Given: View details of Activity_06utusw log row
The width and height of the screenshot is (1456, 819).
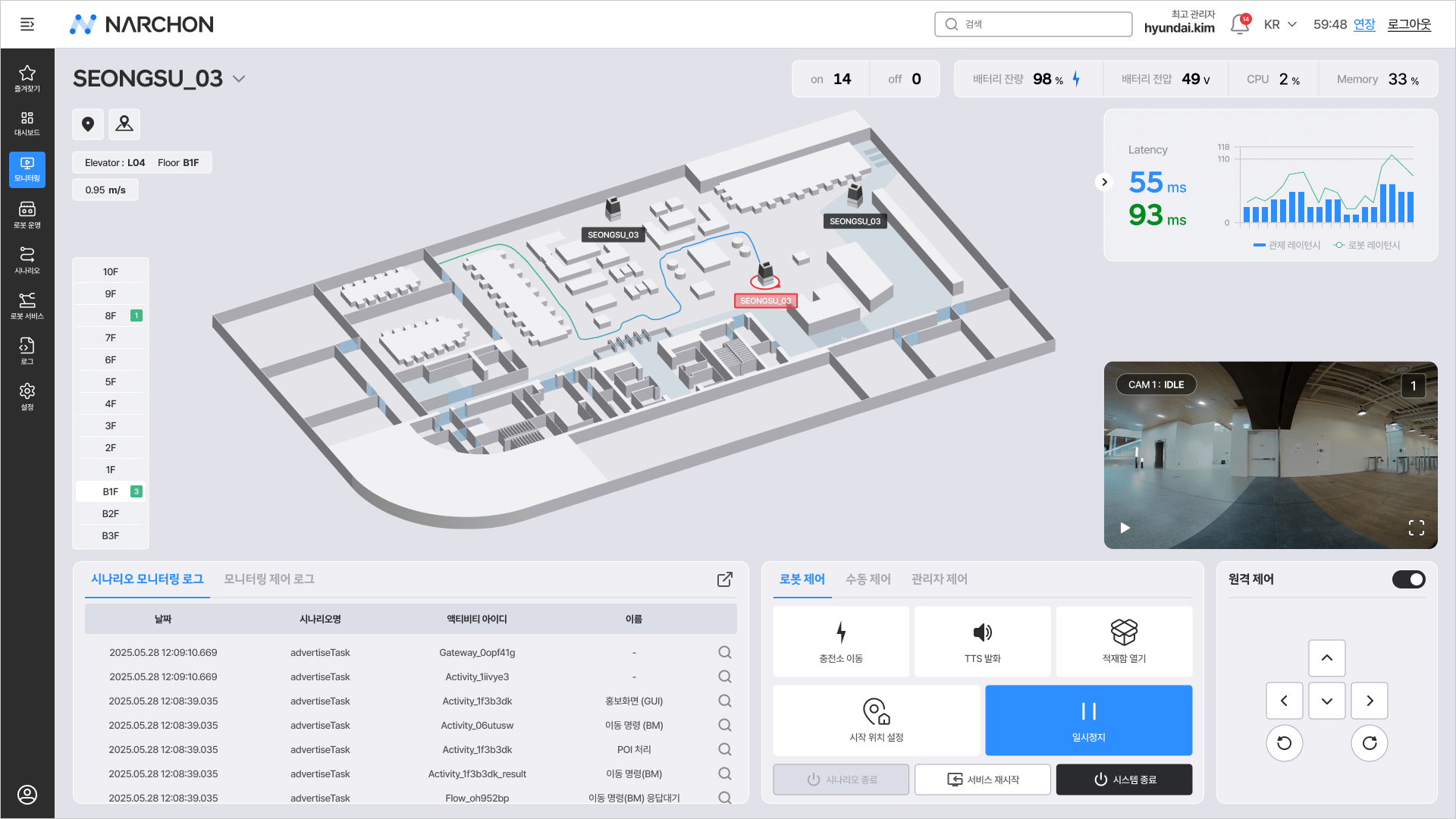Looking at the screenshot, I should 725,725.
